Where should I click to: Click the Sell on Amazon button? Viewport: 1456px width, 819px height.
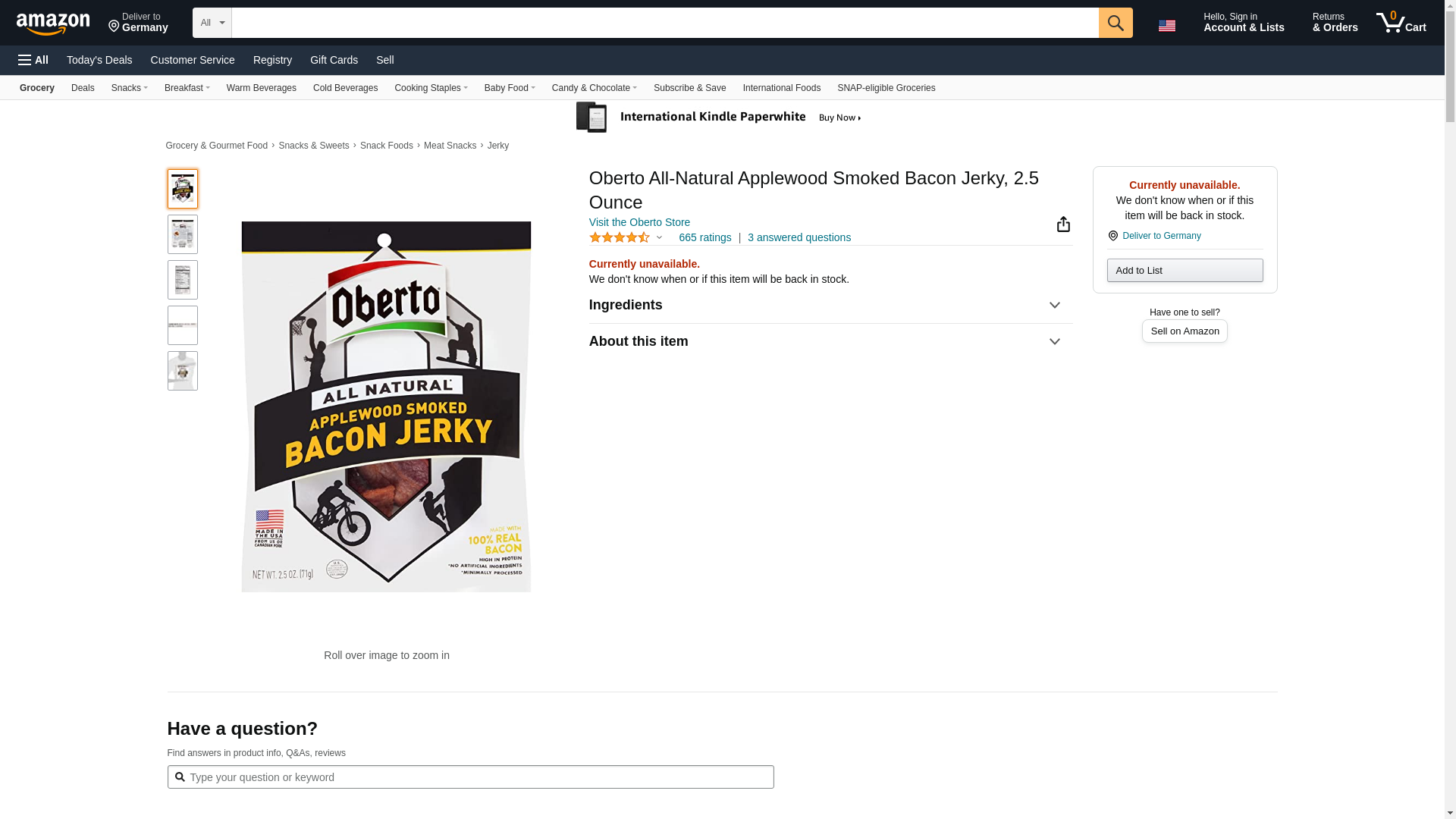[1184, 331]
